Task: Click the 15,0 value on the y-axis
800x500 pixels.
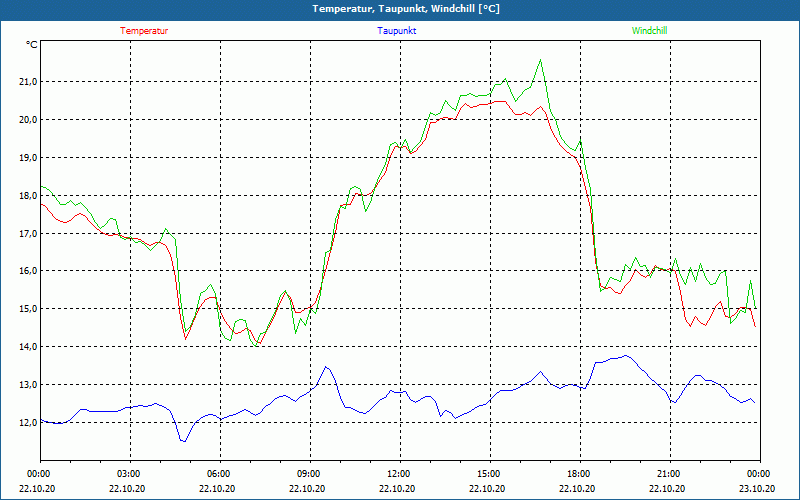Action: click(29, 309)
